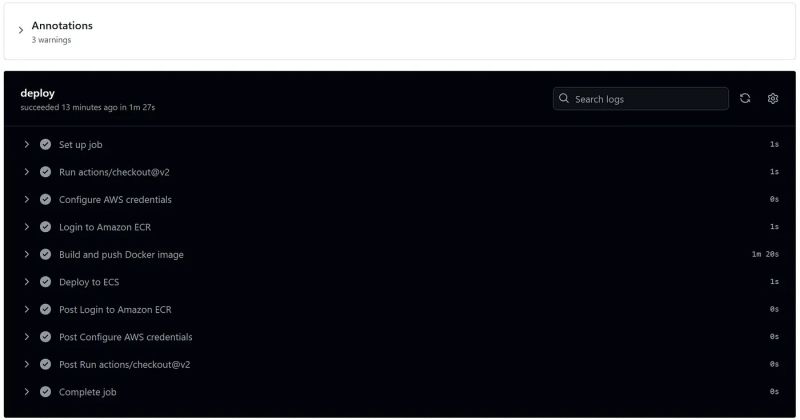Screen dimensions: 800x420
Task: Open the log settings gear menu
Action: pos(773,98)
